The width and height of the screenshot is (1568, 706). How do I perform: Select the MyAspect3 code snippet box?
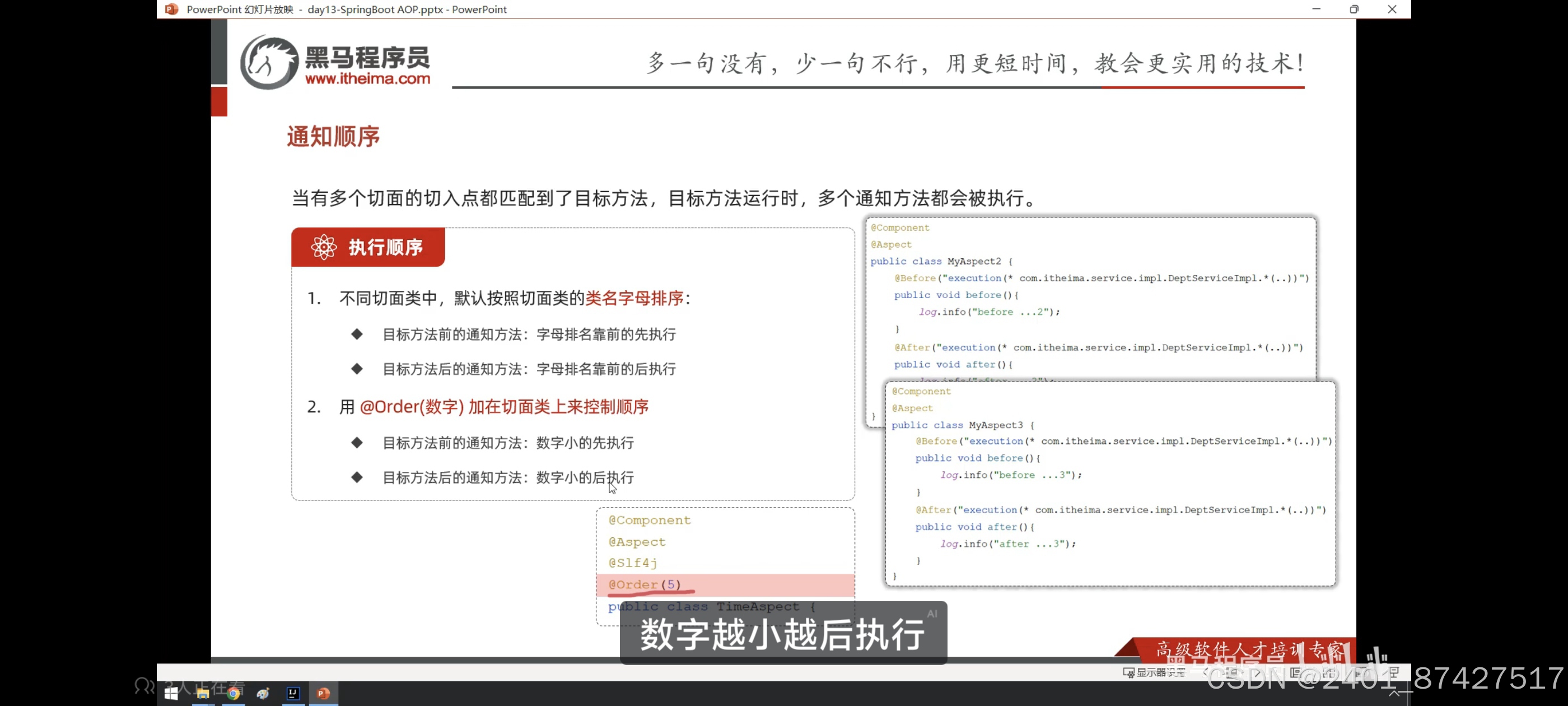pos(1110,483)
